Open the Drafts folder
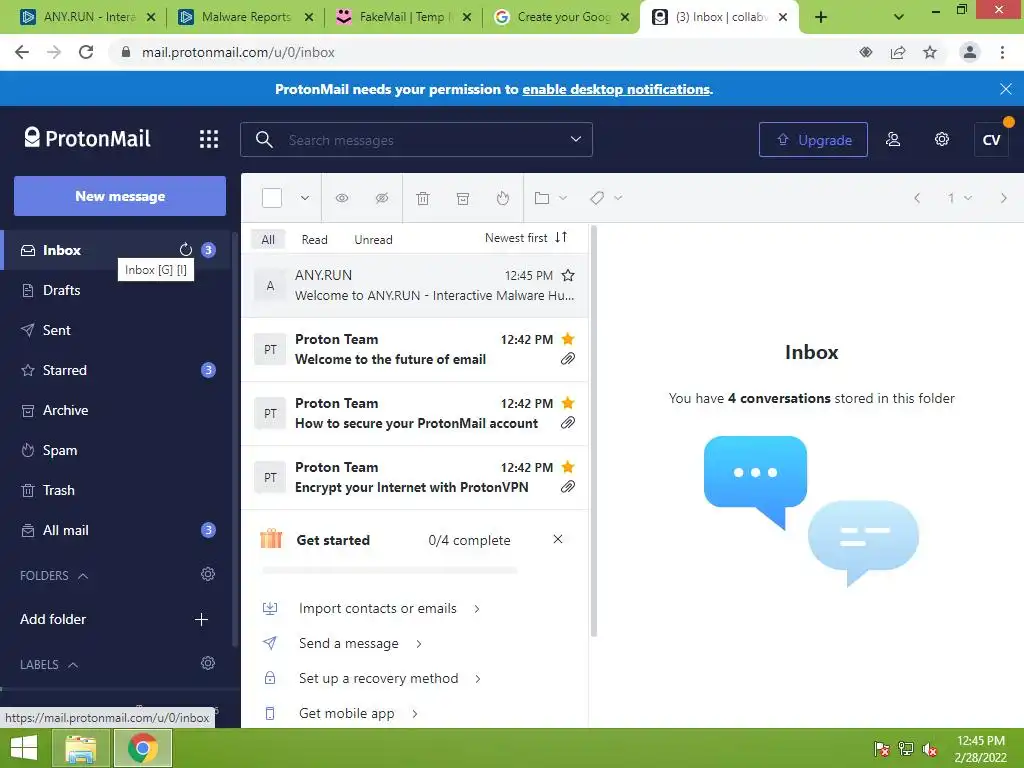Image resolution: width=1024 pixels, height=768 pixels. click(116, 290)
